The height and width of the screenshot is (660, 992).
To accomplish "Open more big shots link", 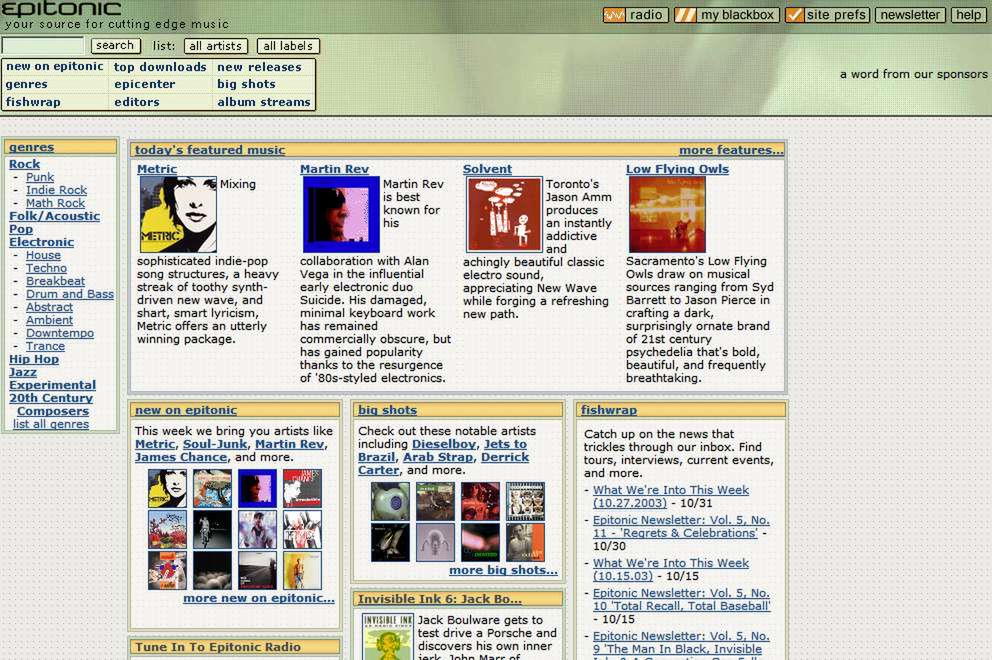I will pyautogui.click(x=503, y=570).
